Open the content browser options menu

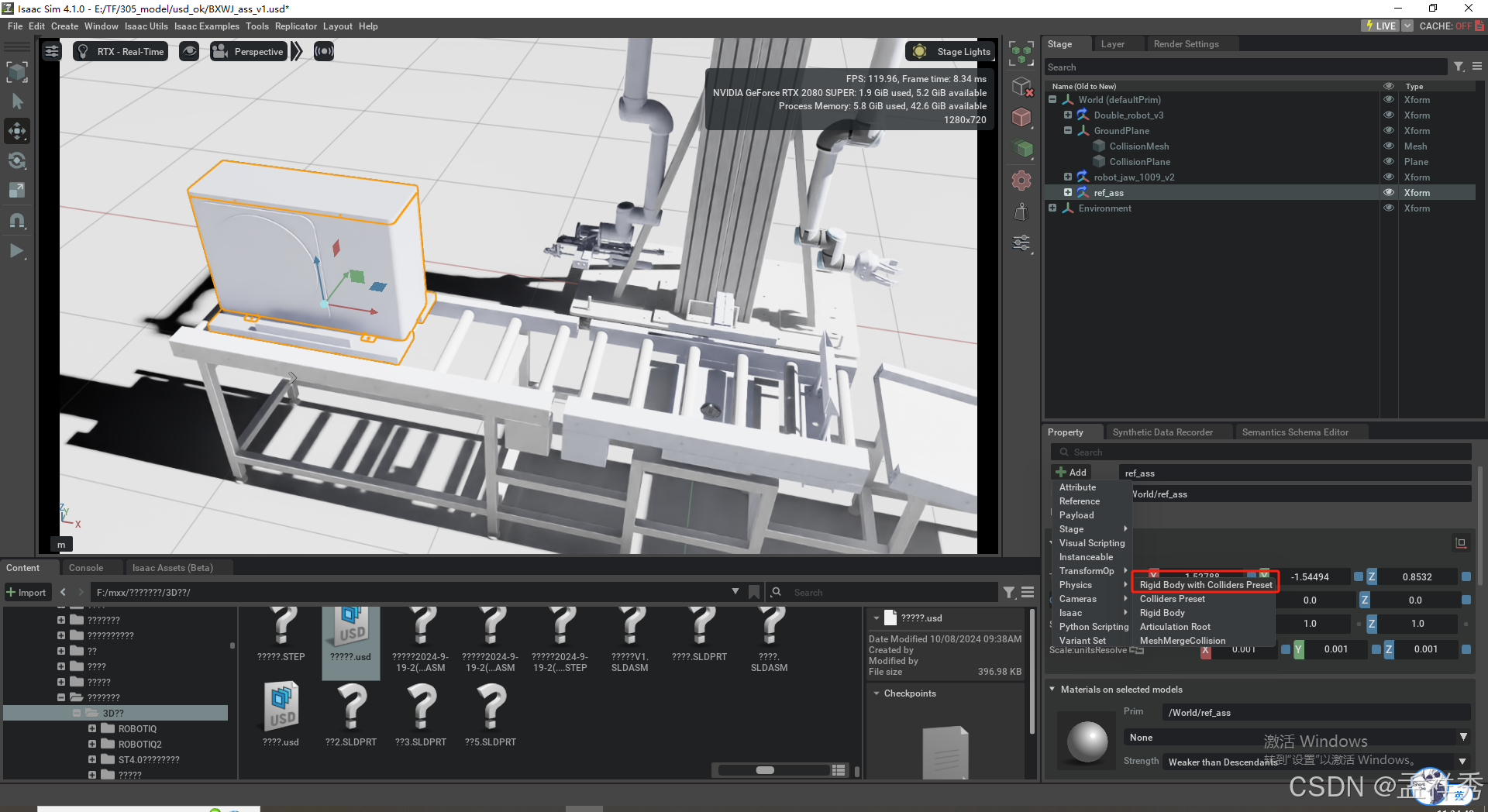[x=1028, y=592]
